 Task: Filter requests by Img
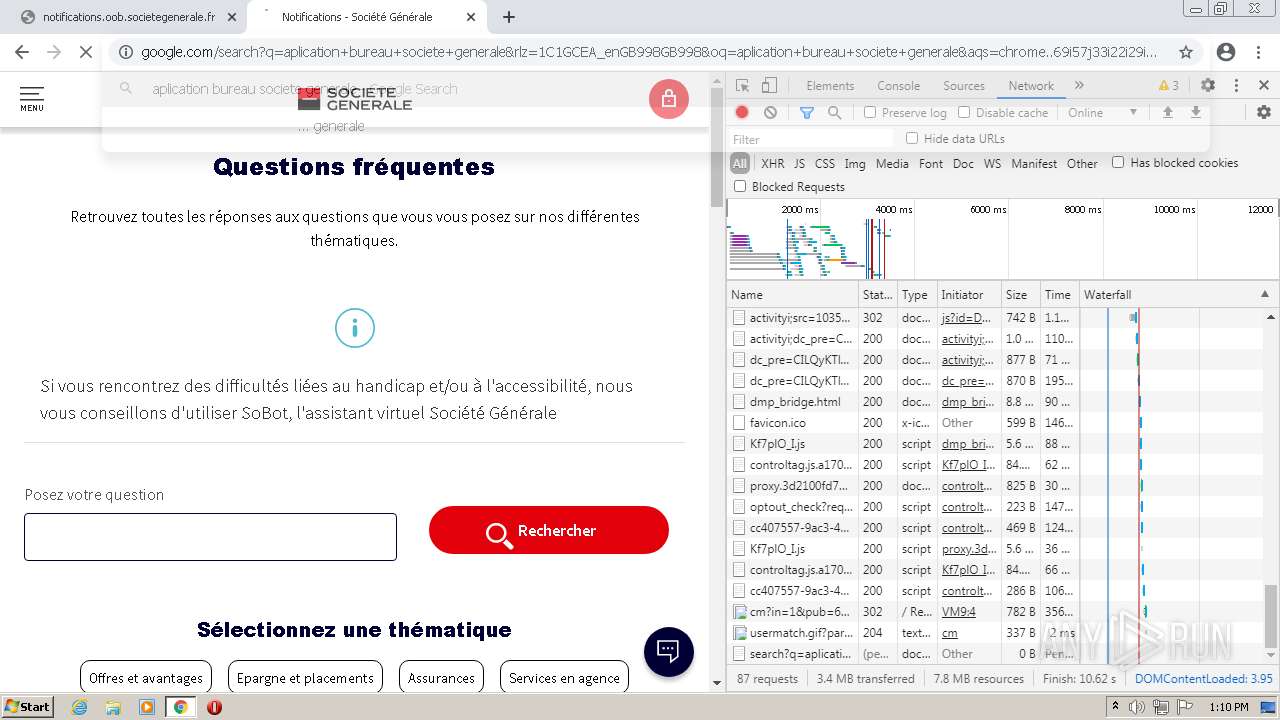coord(855,163)
